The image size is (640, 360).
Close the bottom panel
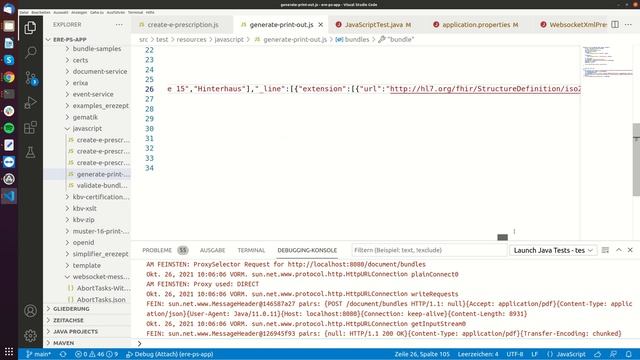click(630, 250)
